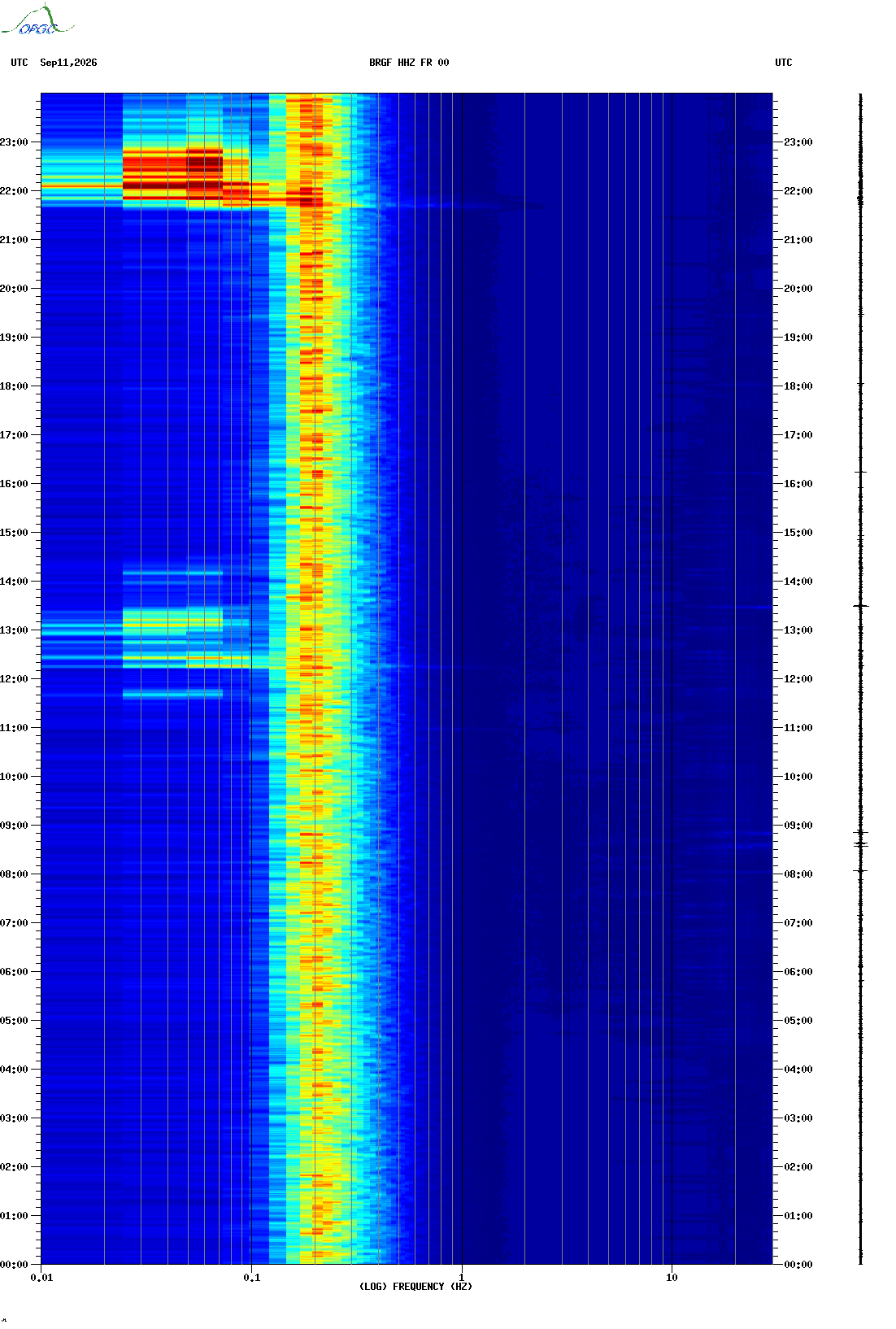Screen dimensions: 896x1329
Task: Click the 0.1 frequency axis label
Action: click(252, 1278)
